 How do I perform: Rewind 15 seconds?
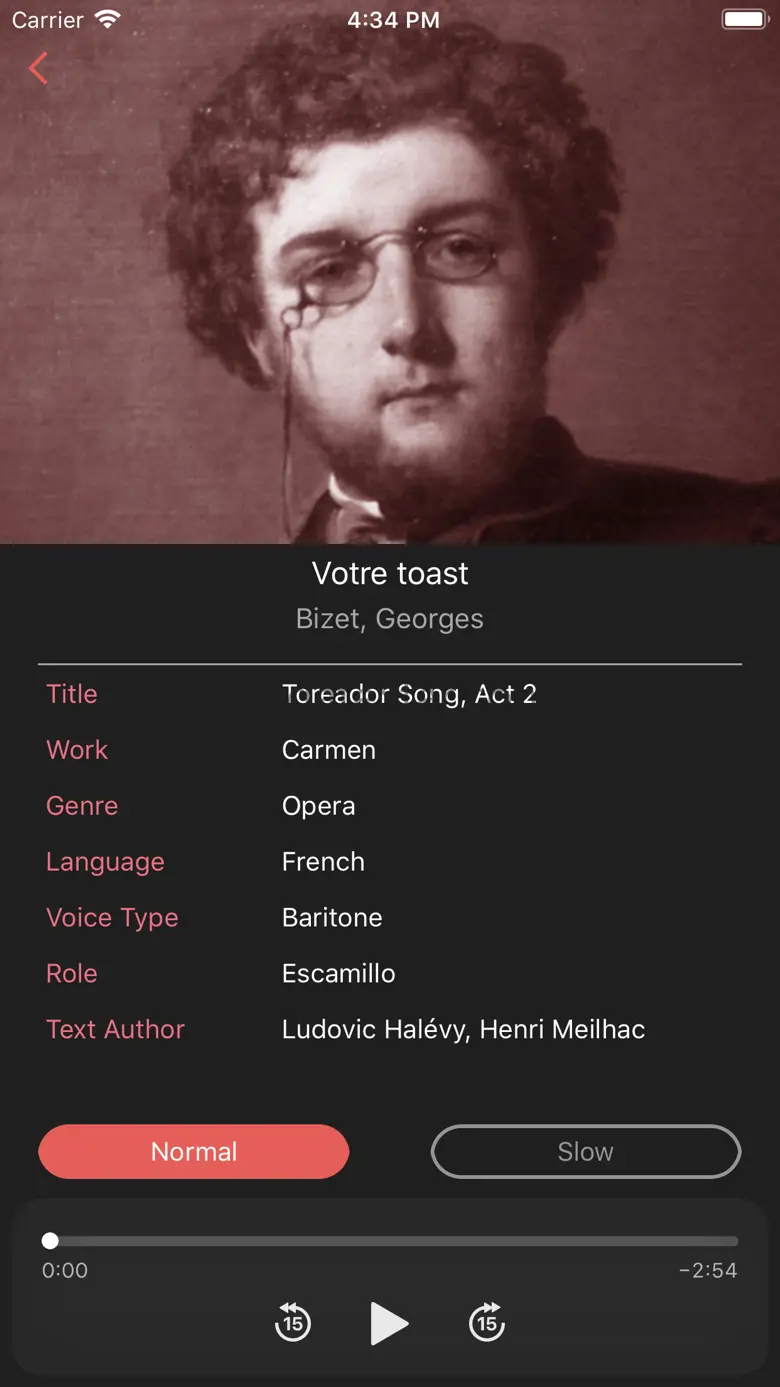(x=293, y=1322)
